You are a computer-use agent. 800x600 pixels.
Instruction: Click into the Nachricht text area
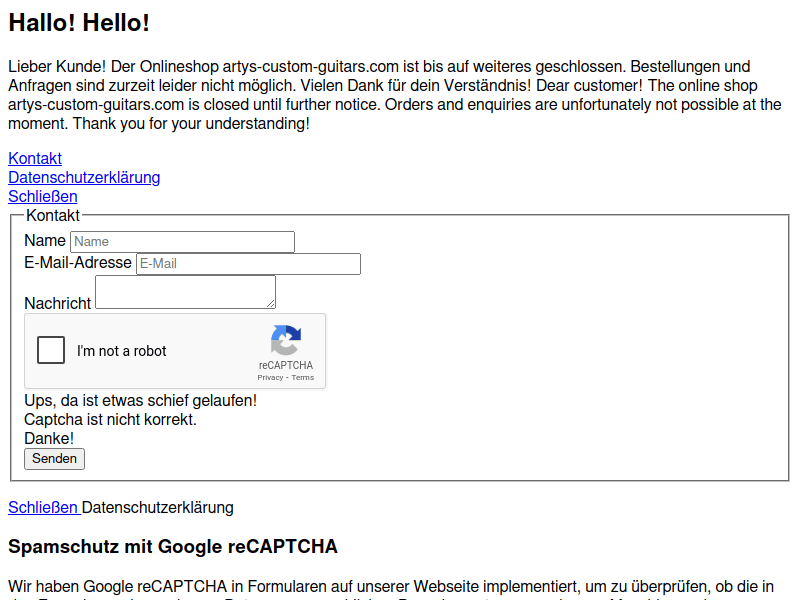[x=184, y=292]
